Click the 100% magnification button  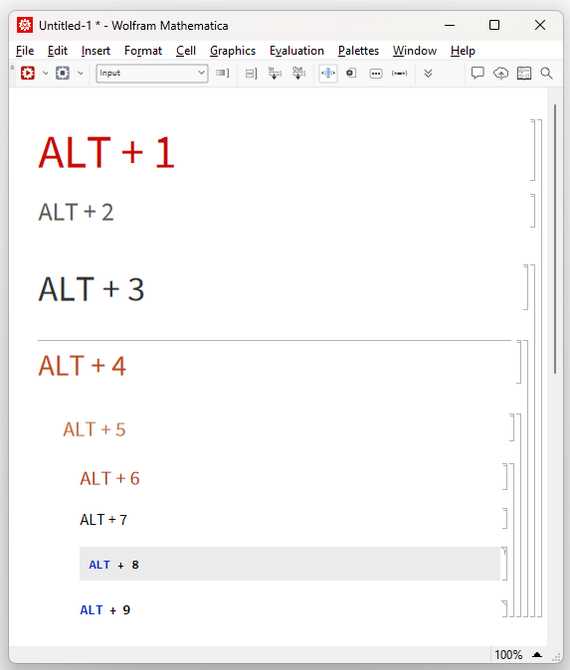(x=508, y=655)
